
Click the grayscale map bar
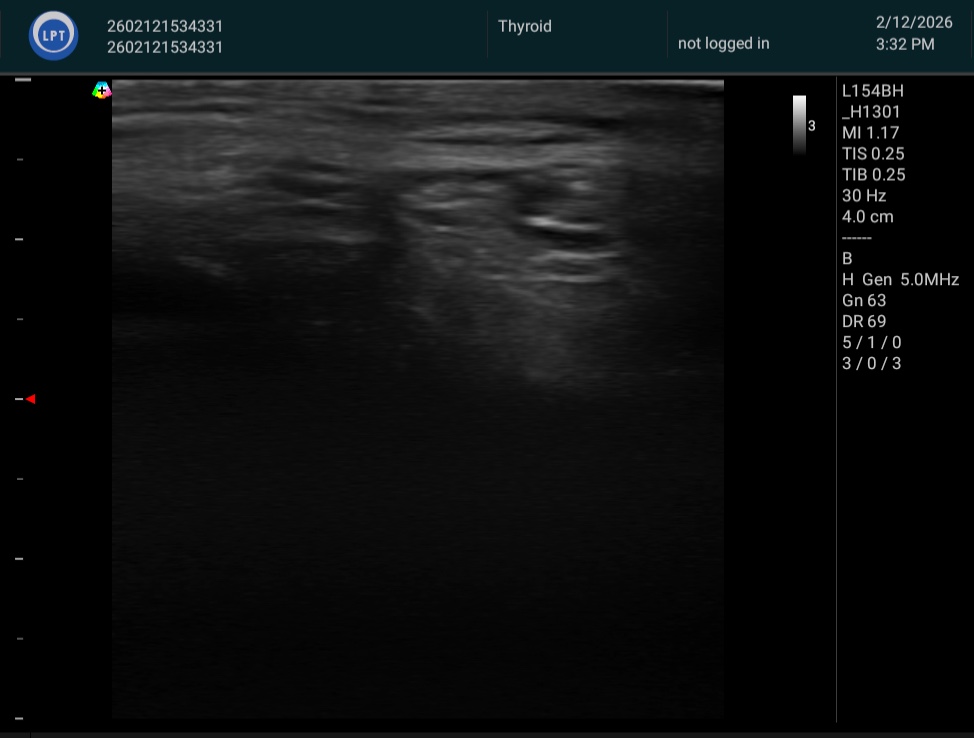point(799,125)
